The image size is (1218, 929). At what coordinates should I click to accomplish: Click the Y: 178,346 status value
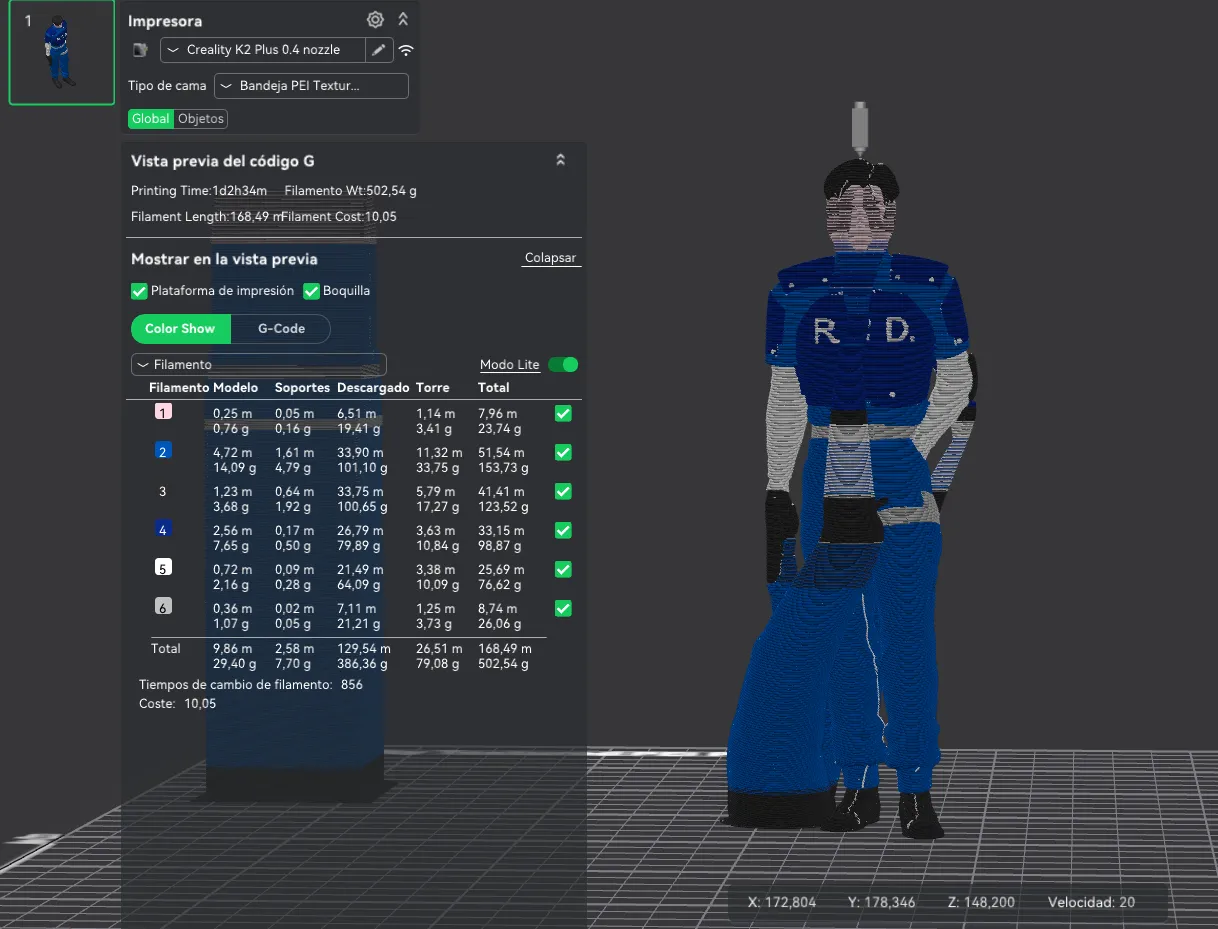pyautogui.click(x=881, y=902)
